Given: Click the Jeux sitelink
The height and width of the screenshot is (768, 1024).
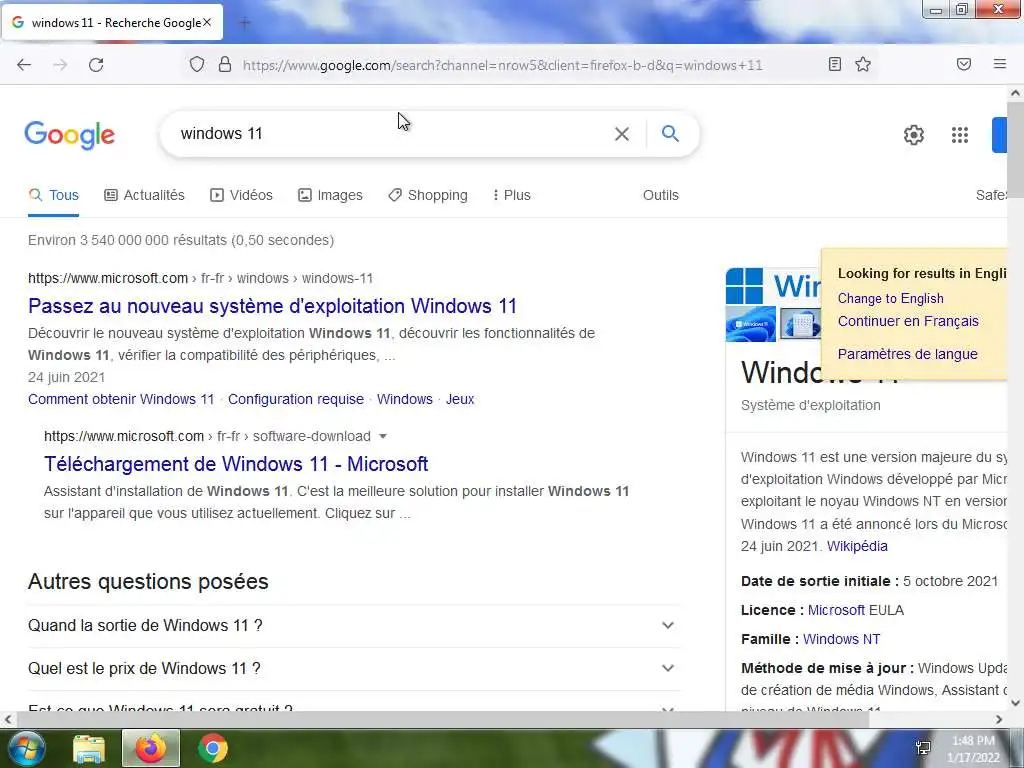Looking at the screenshot, I should point(460,399).
